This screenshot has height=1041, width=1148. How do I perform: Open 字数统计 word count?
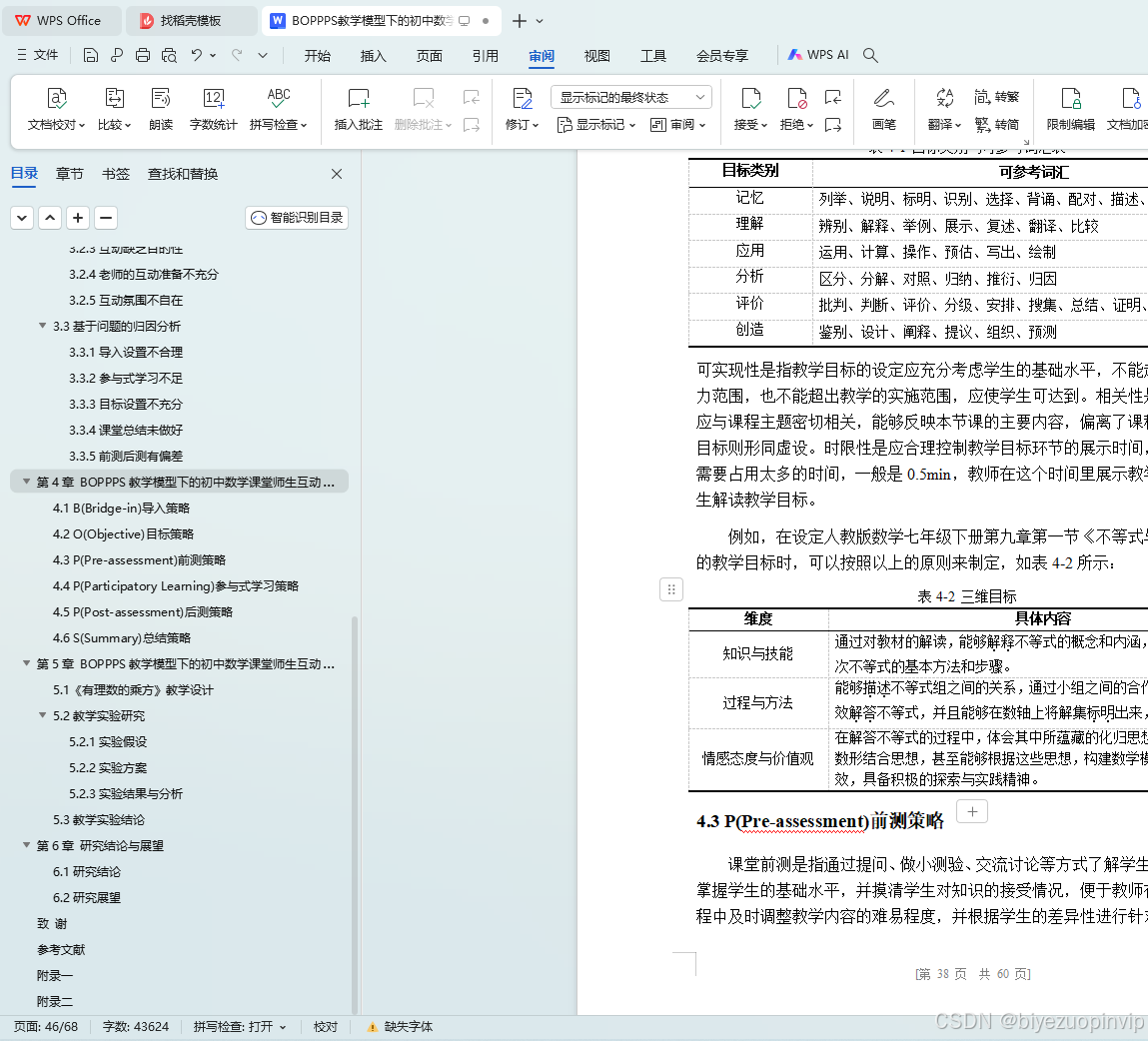coord(213,109)
